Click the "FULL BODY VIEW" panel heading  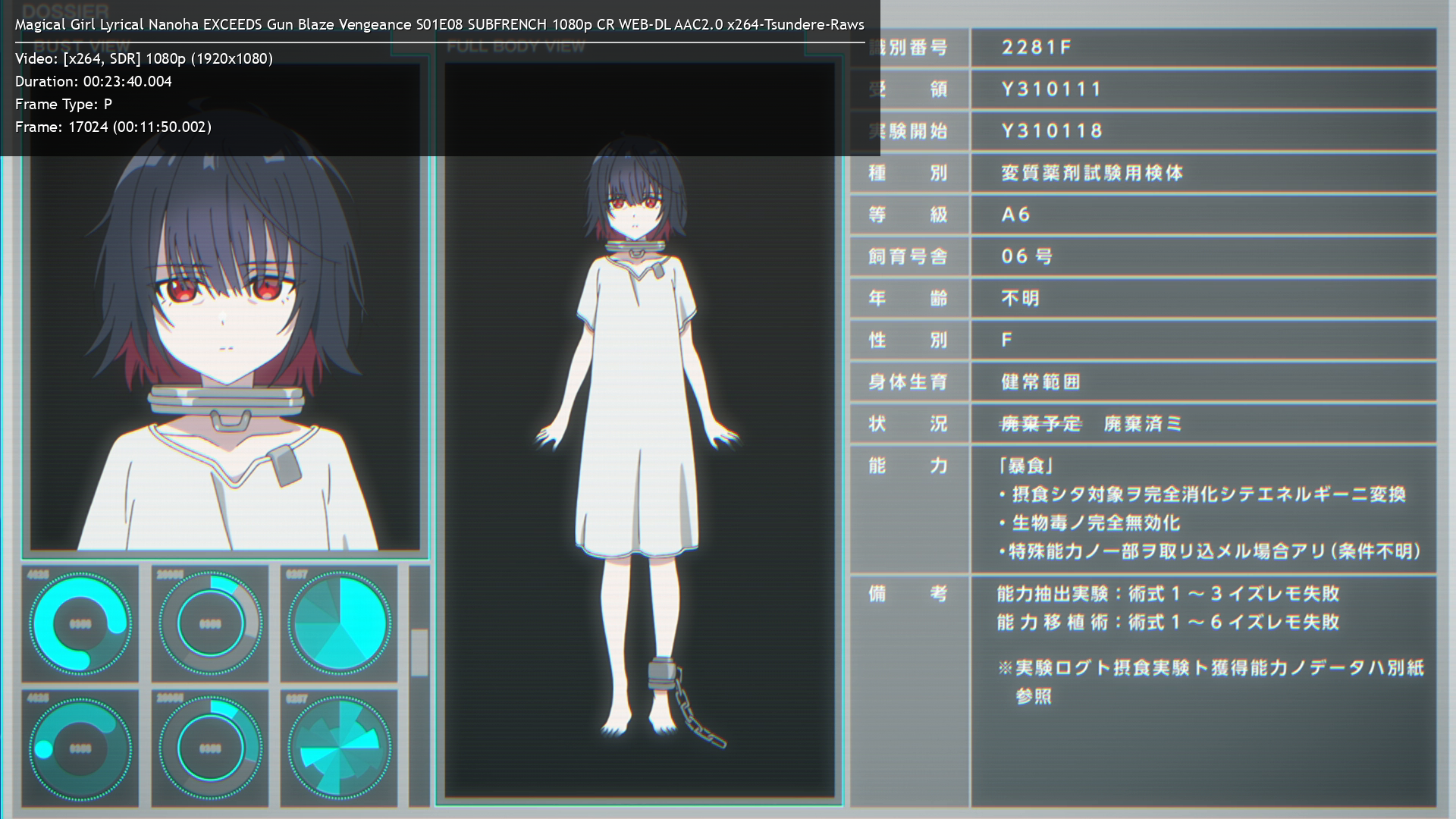[x=516, y=46]
